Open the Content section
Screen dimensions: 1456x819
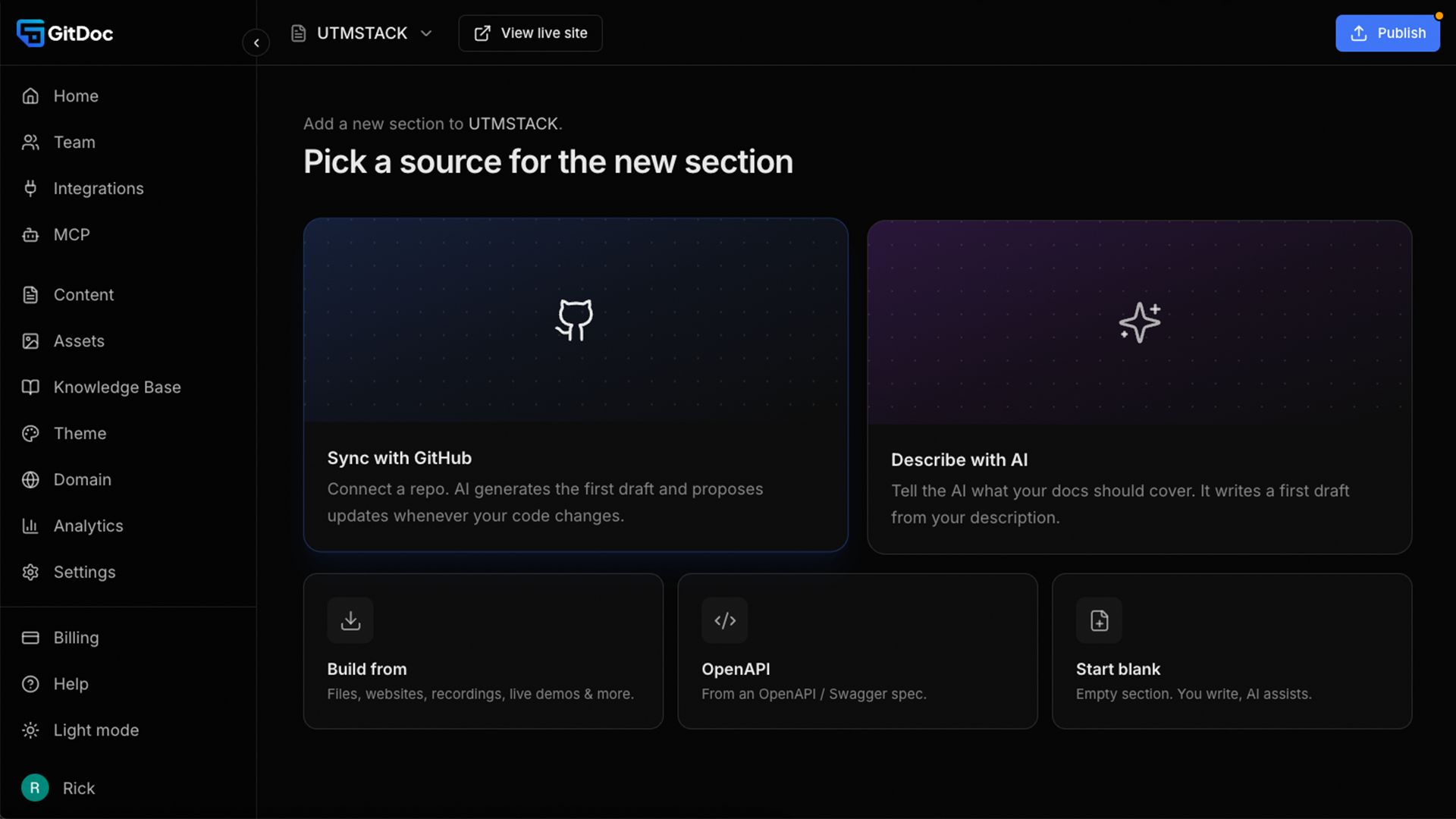[83, 295]
